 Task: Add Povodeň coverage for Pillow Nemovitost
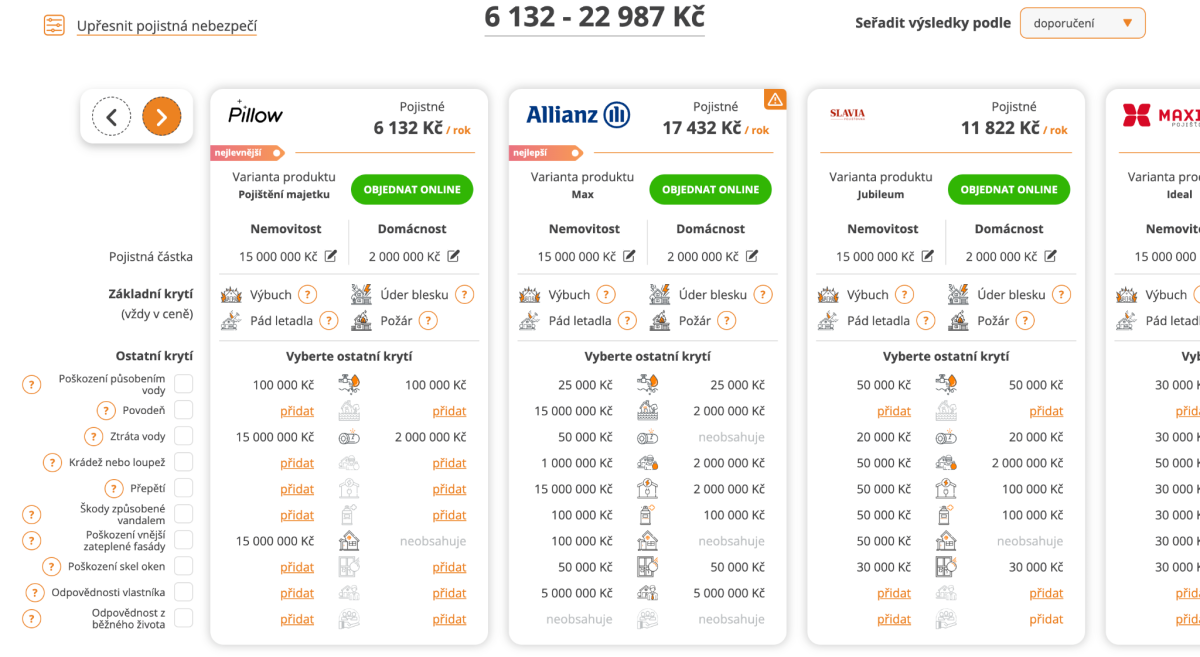[x=297, y=411]
